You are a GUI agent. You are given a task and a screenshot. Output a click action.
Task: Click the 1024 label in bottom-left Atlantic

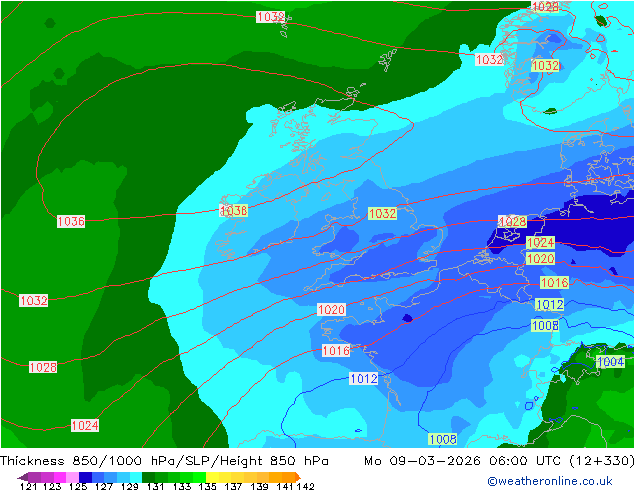(x=85, y=426)
